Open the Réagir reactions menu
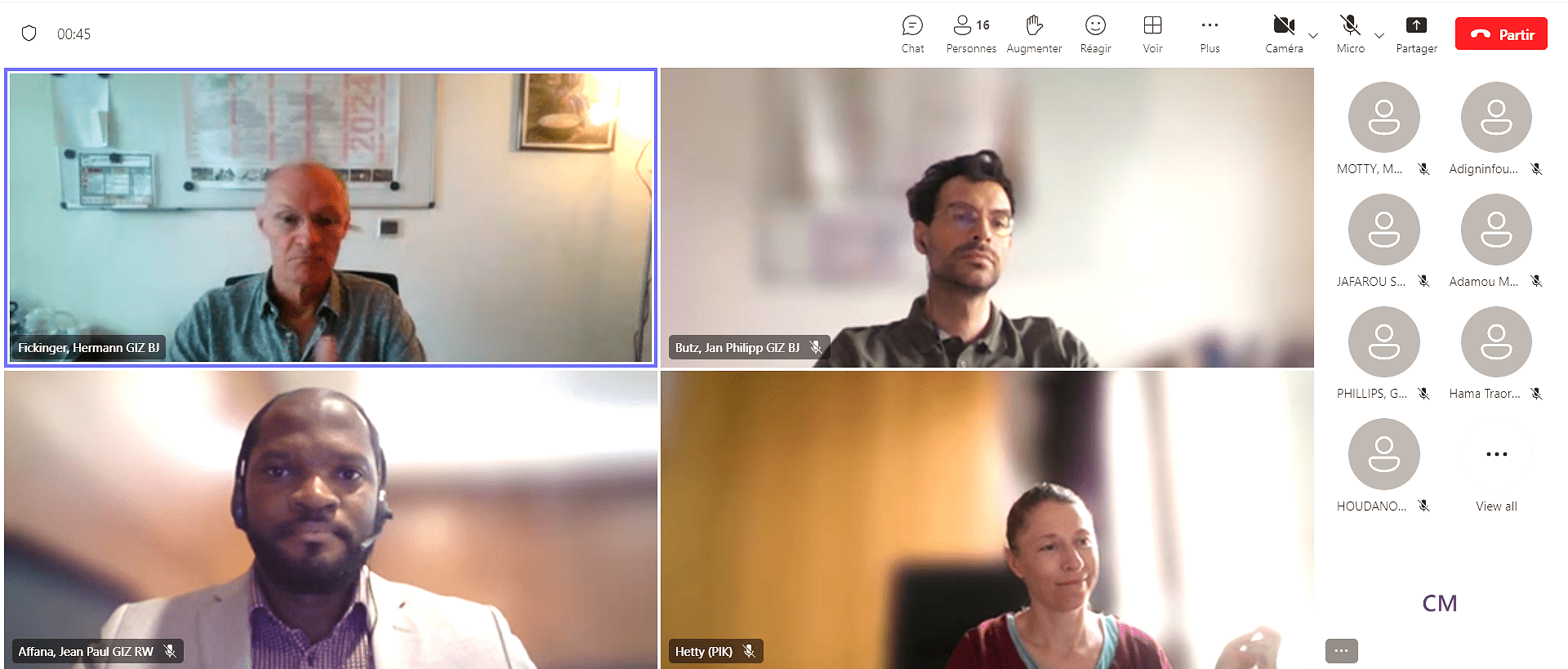Screen dimensions: 1568x669 pos(1095,34)
